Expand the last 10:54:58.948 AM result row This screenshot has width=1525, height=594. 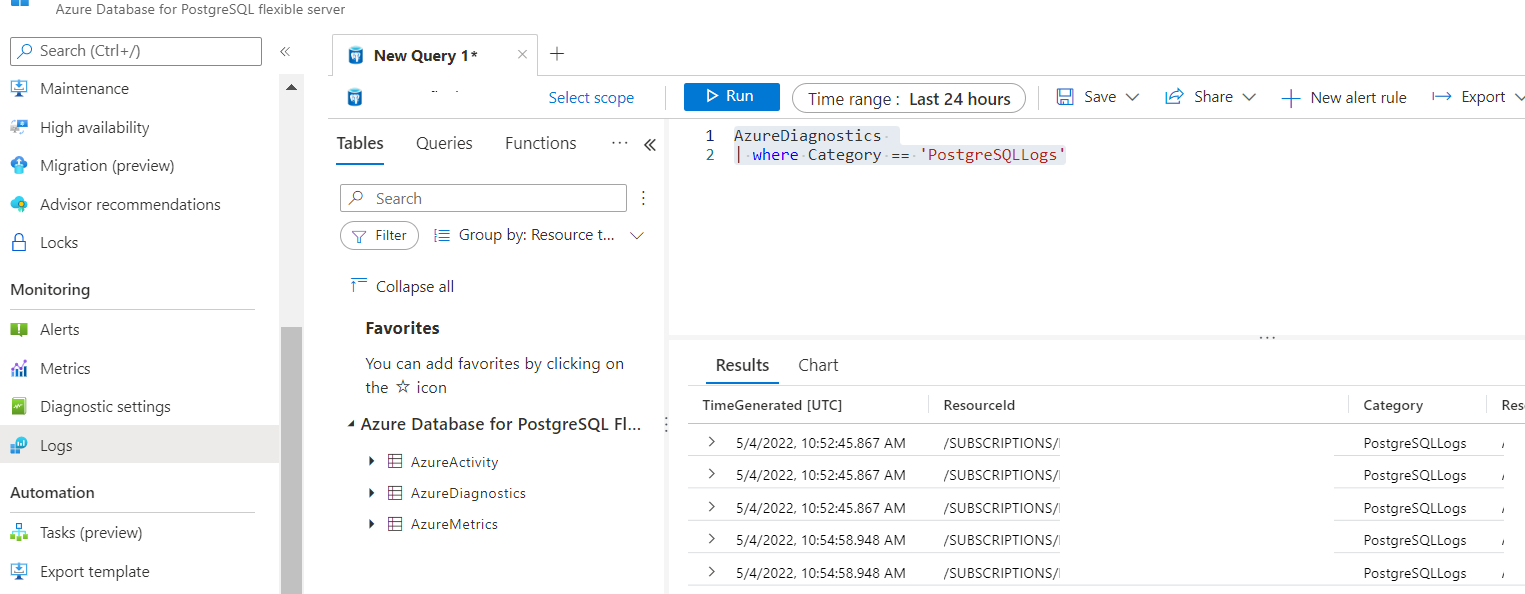point(711,572)
